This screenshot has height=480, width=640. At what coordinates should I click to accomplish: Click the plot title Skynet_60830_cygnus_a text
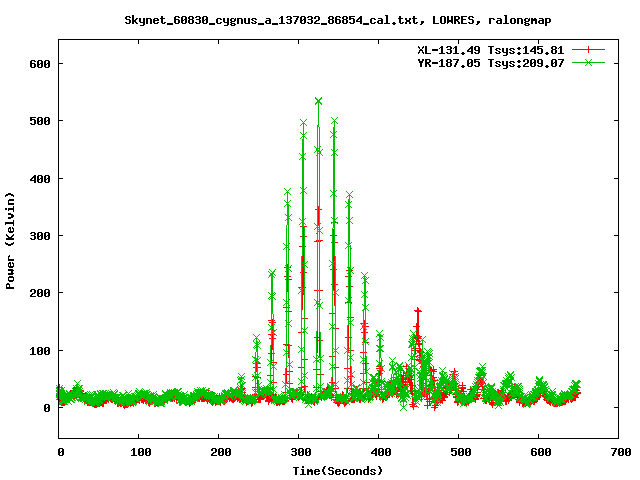coord(338,20)
